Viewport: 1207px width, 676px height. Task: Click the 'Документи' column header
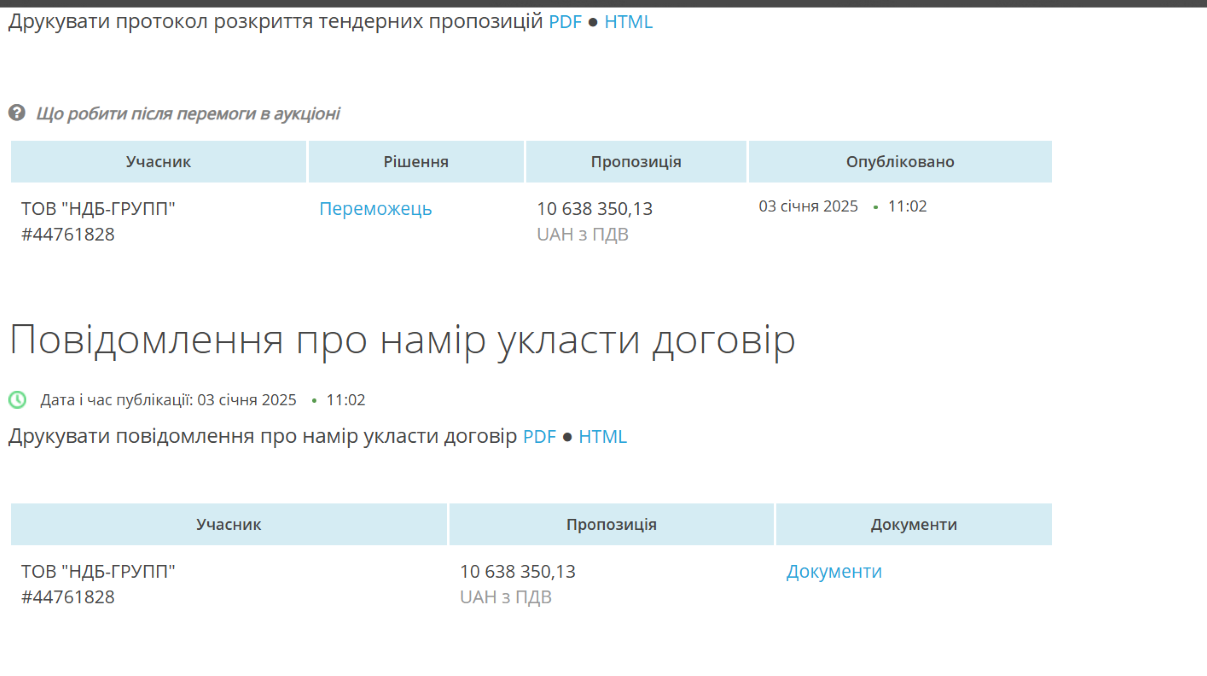pyautogui.click(x=914, y=525)
